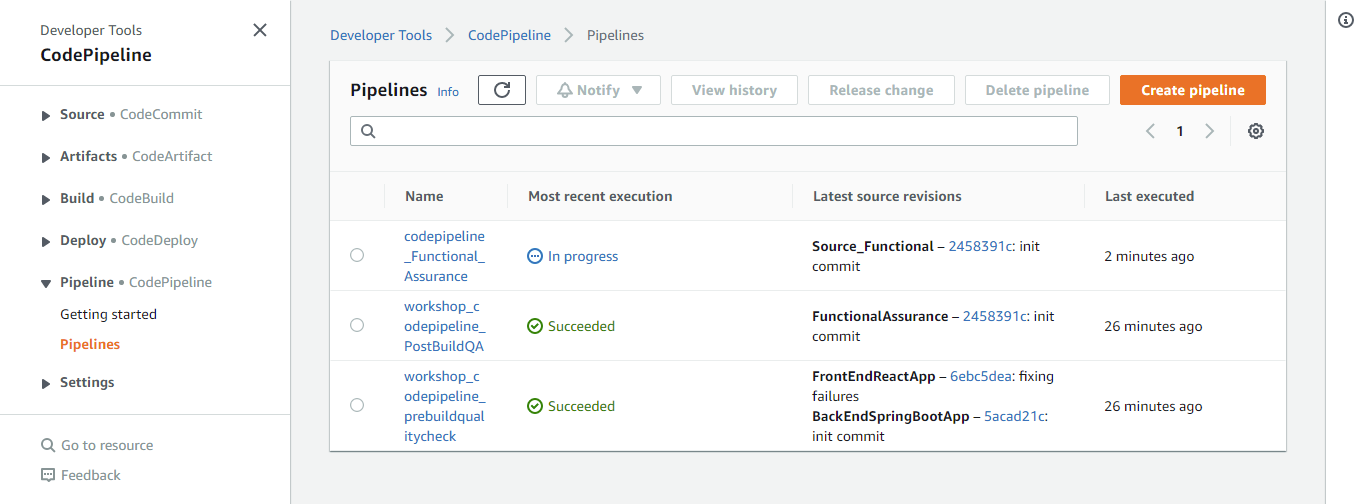The height and width of the screenshot is (504, 1366).
Task: Select the workshop_codepipeline_prebuildqualitycheck radio button
Action: (357, 406)
